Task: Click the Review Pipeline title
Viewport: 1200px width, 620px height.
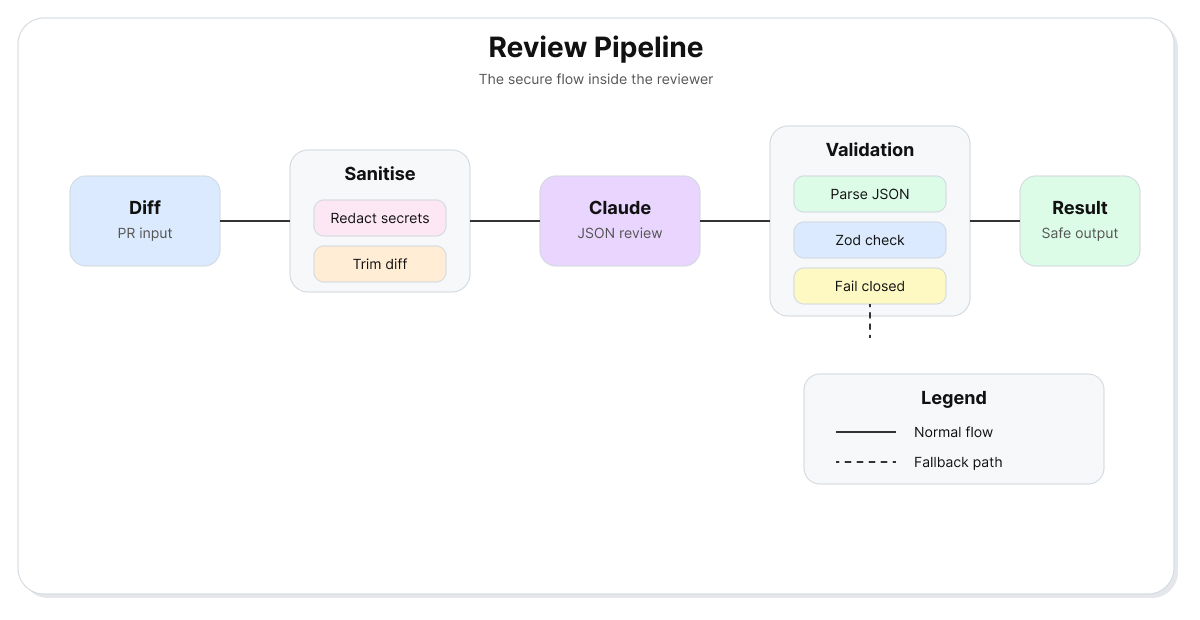Action: [596, 47]
